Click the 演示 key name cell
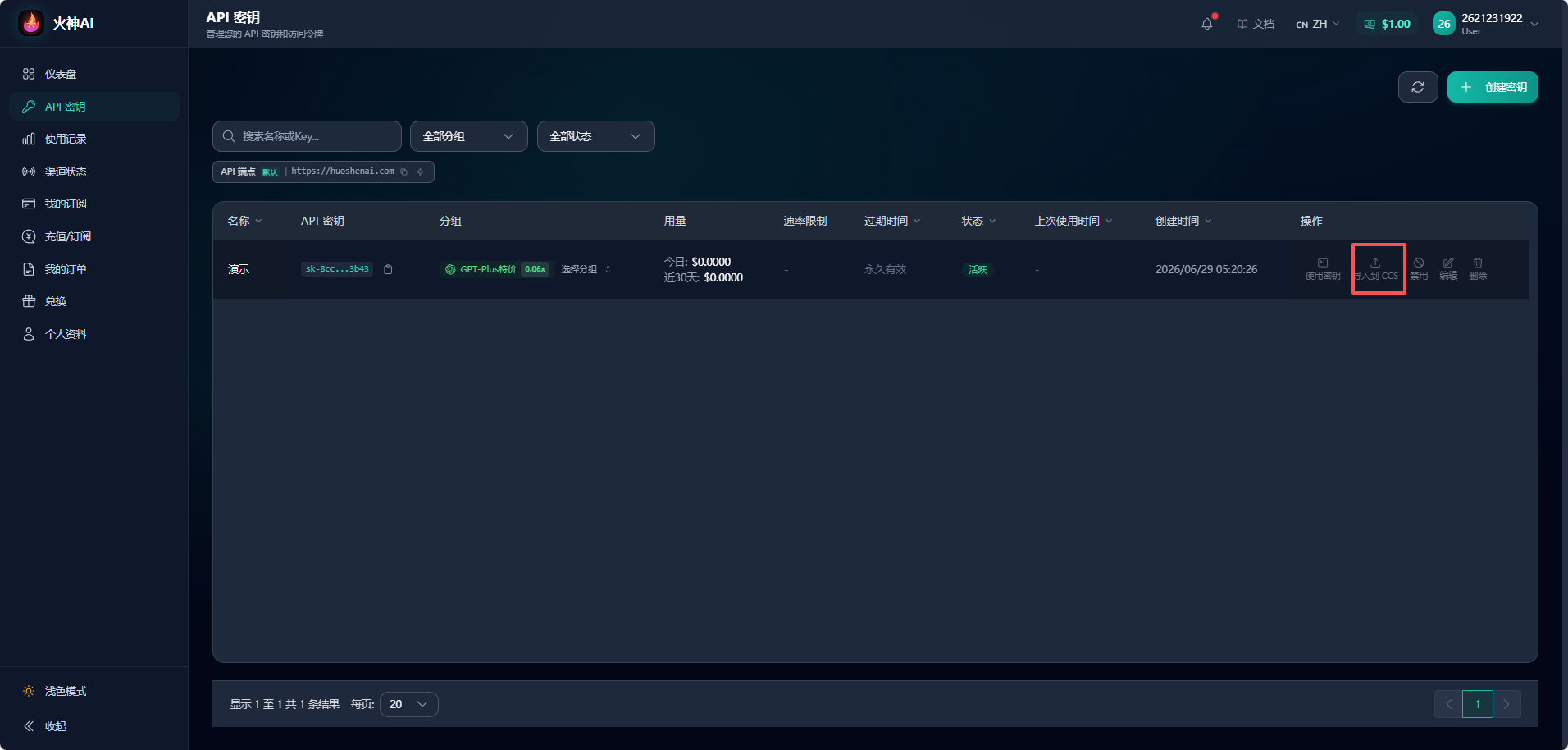This screenshot has width=1568, height=750. (239, 269)
